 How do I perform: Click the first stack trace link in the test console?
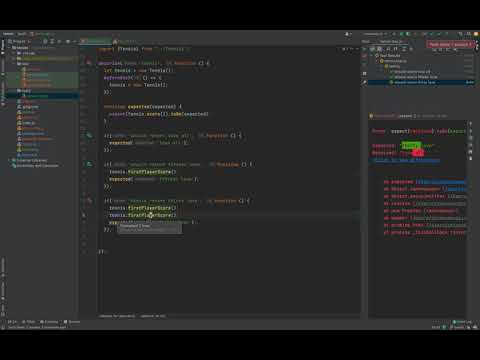click(x=441, y=182)
